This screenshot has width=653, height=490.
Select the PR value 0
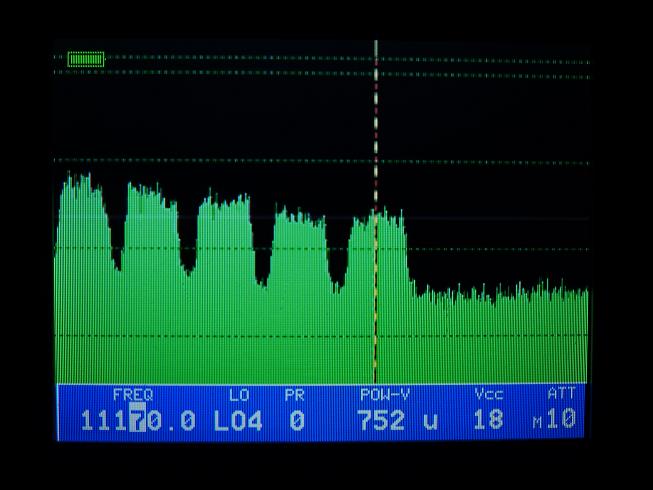coord(296,420)
